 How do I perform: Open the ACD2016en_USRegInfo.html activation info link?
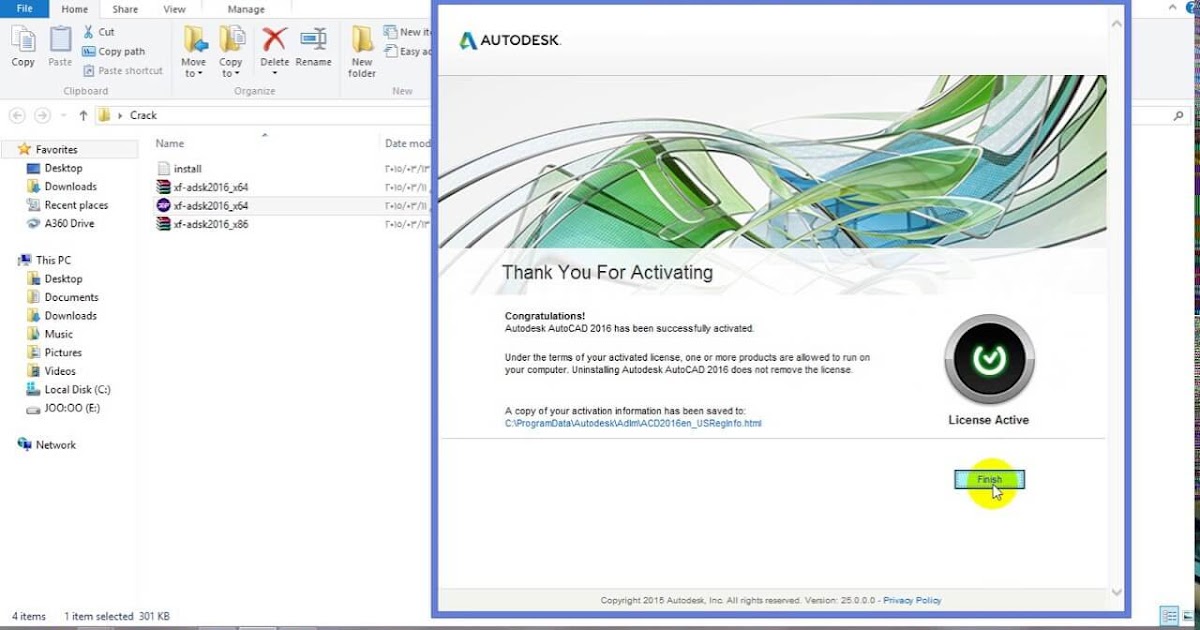tap(633, 423)
